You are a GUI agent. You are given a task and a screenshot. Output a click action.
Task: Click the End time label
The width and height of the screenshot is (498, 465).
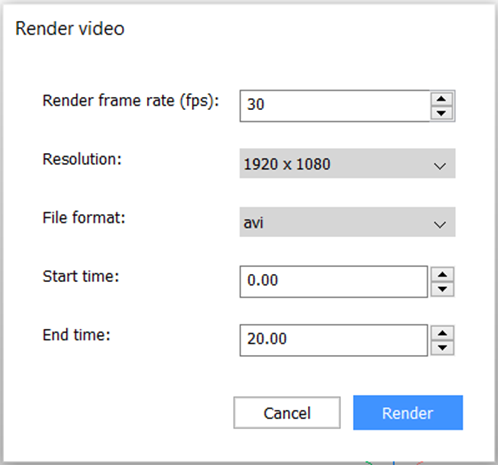pos(76,335)
